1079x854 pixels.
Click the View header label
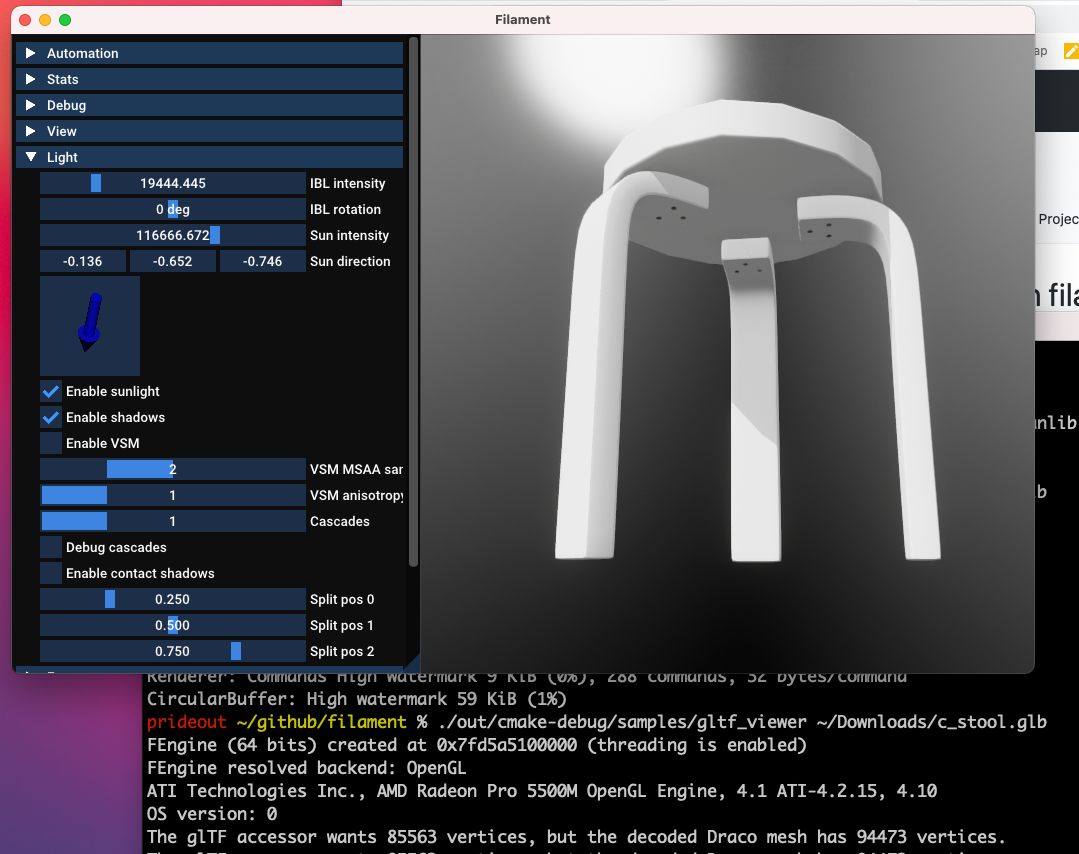[62, 131]
